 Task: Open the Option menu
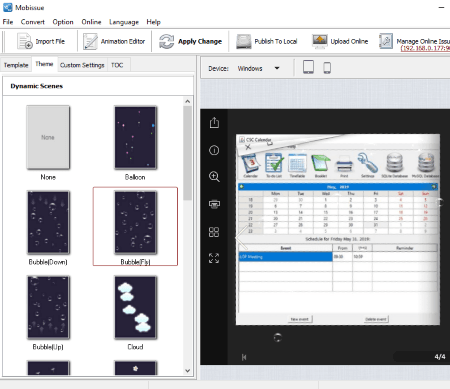[63, 22]
